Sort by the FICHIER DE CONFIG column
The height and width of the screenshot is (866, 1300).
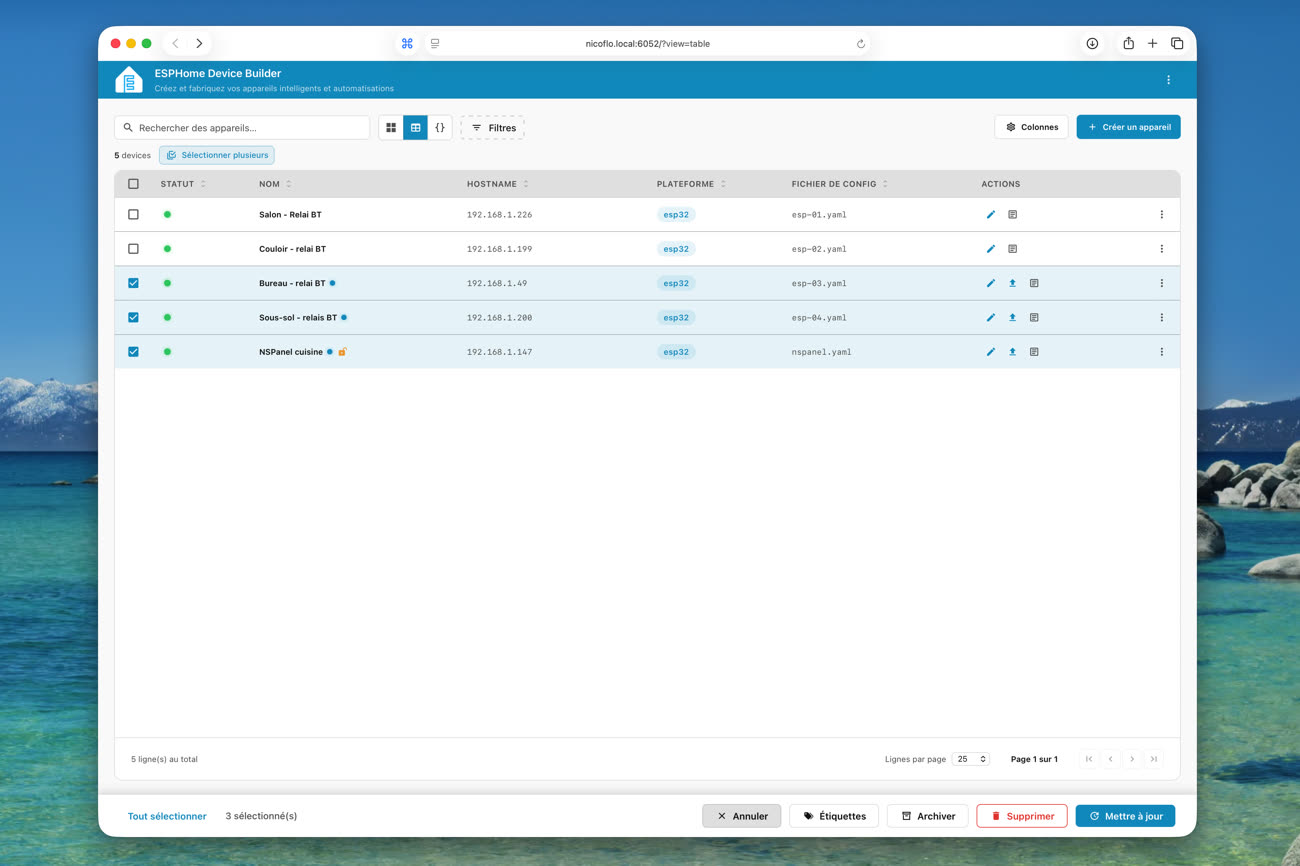tap(840, 184)
